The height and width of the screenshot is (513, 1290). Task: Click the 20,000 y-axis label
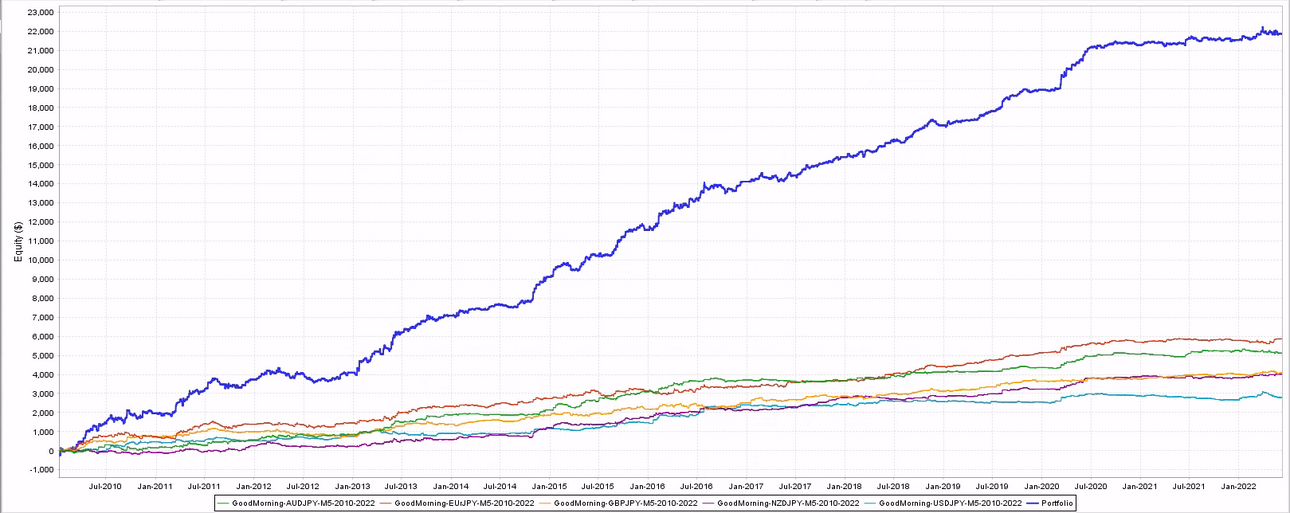click(39, 70)
